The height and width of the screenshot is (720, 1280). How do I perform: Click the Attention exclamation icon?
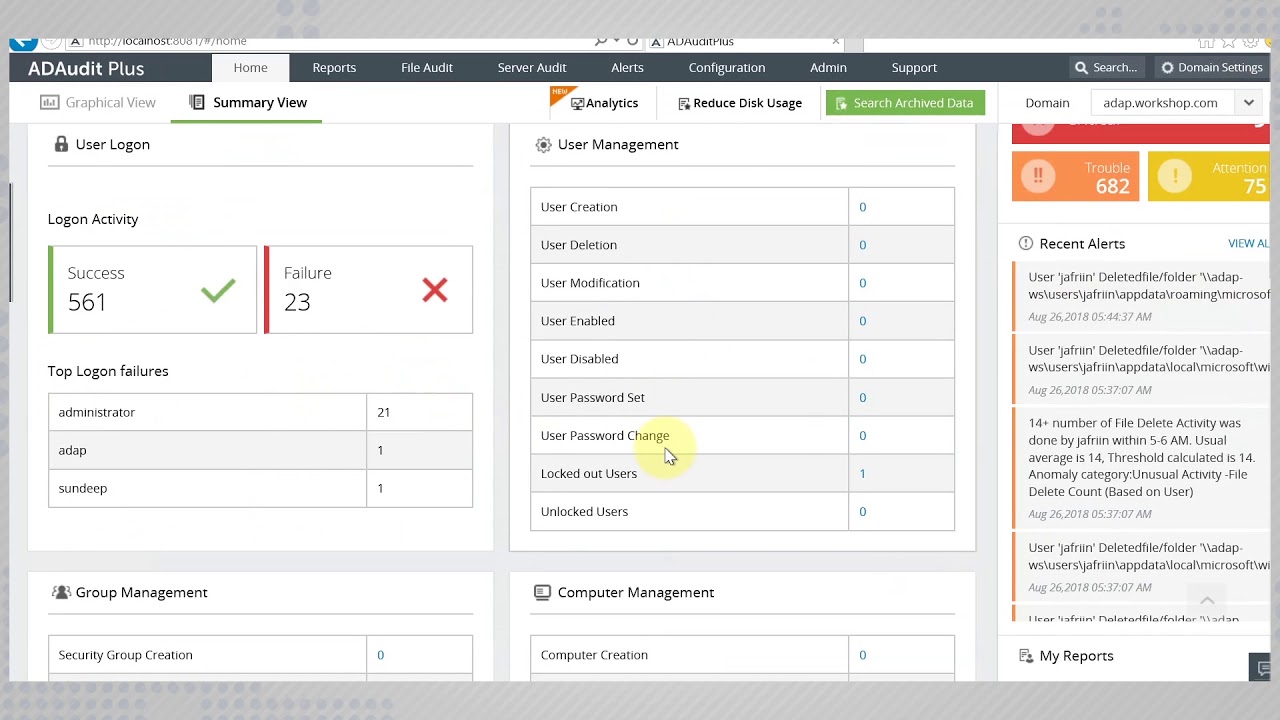point(1175,176)
